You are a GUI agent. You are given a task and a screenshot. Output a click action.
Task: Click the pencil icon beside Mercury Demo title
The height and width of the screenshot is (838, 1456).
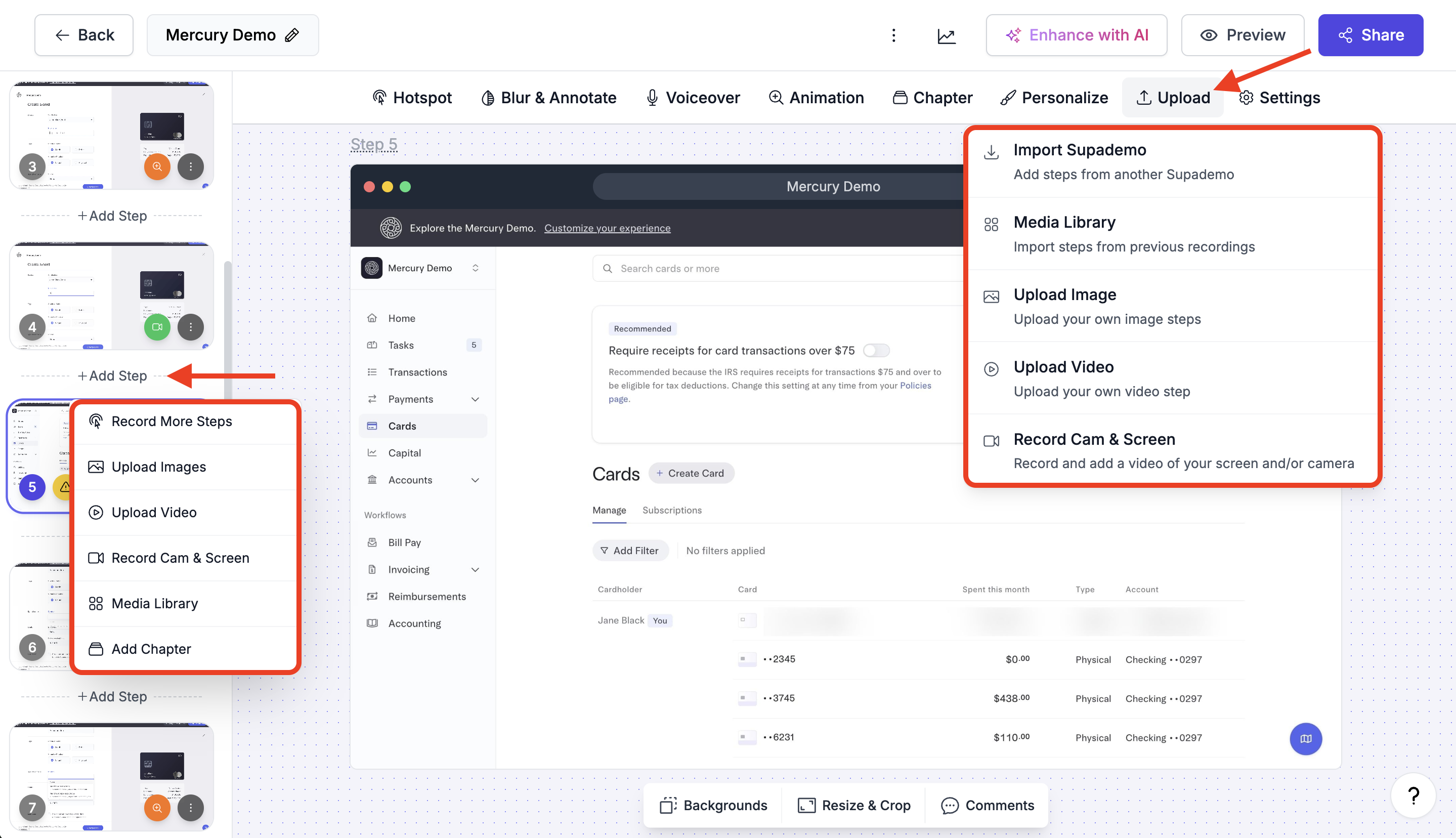click(x=292, y=35)
